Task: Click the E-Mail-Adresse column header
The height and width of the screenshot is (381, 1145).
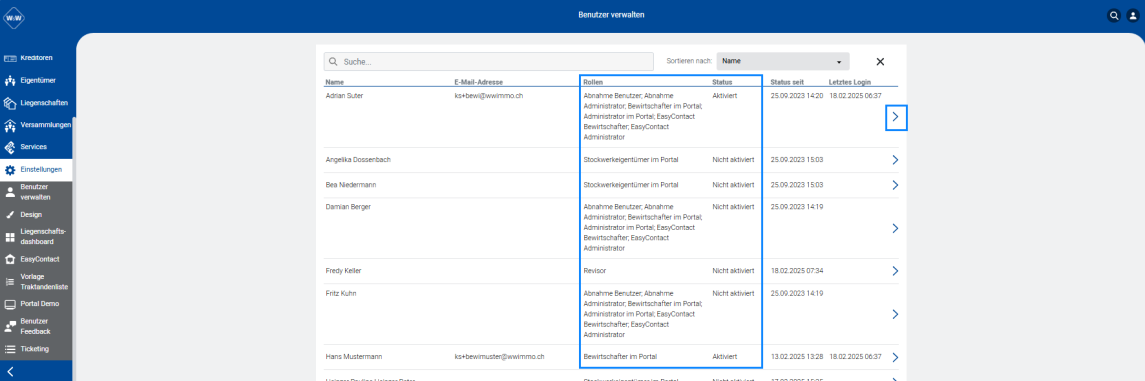Action: (478, 82)
